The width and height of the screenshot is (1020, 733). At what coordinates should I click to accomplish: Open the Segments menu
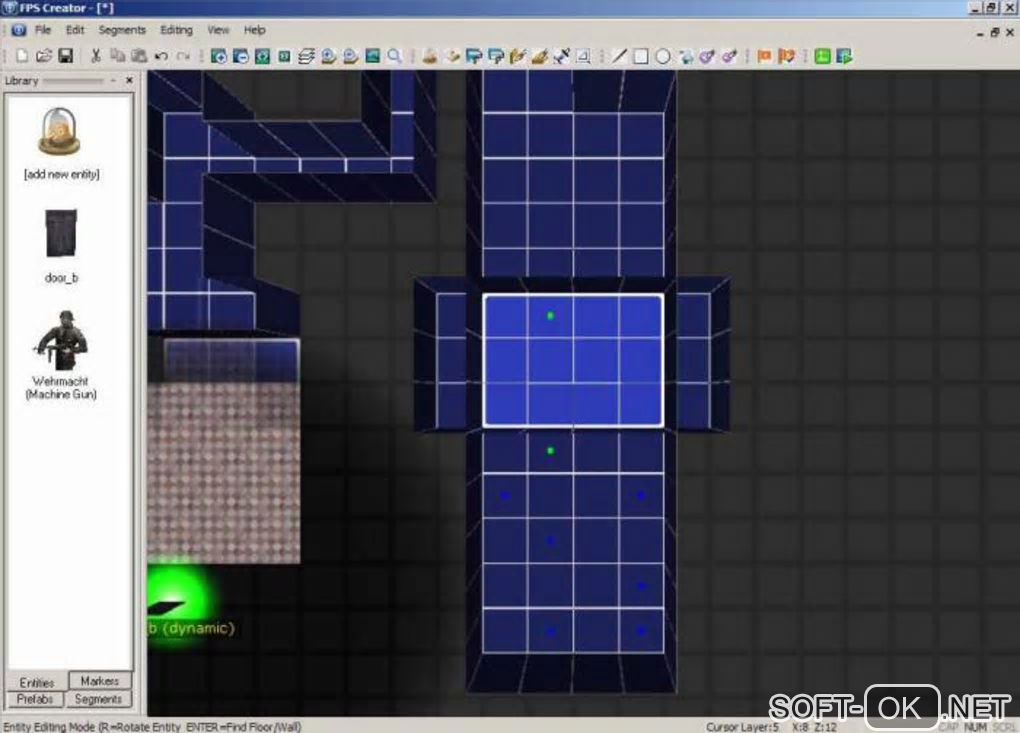click(x=122, y=30)
